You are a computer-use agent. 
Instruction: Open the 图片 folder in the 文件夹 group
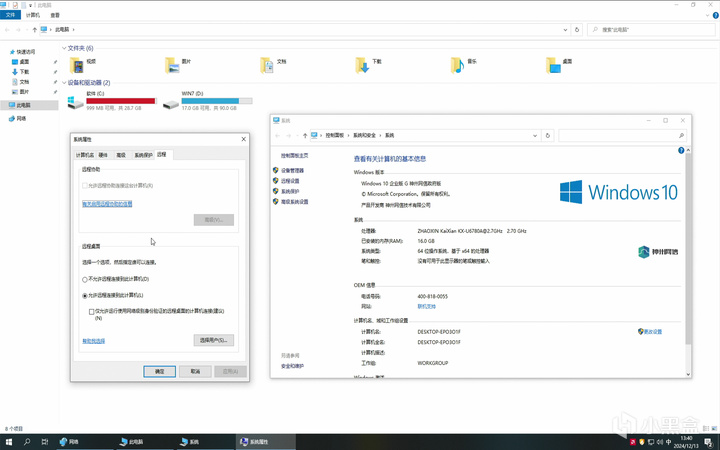click(x=172, y=65)
